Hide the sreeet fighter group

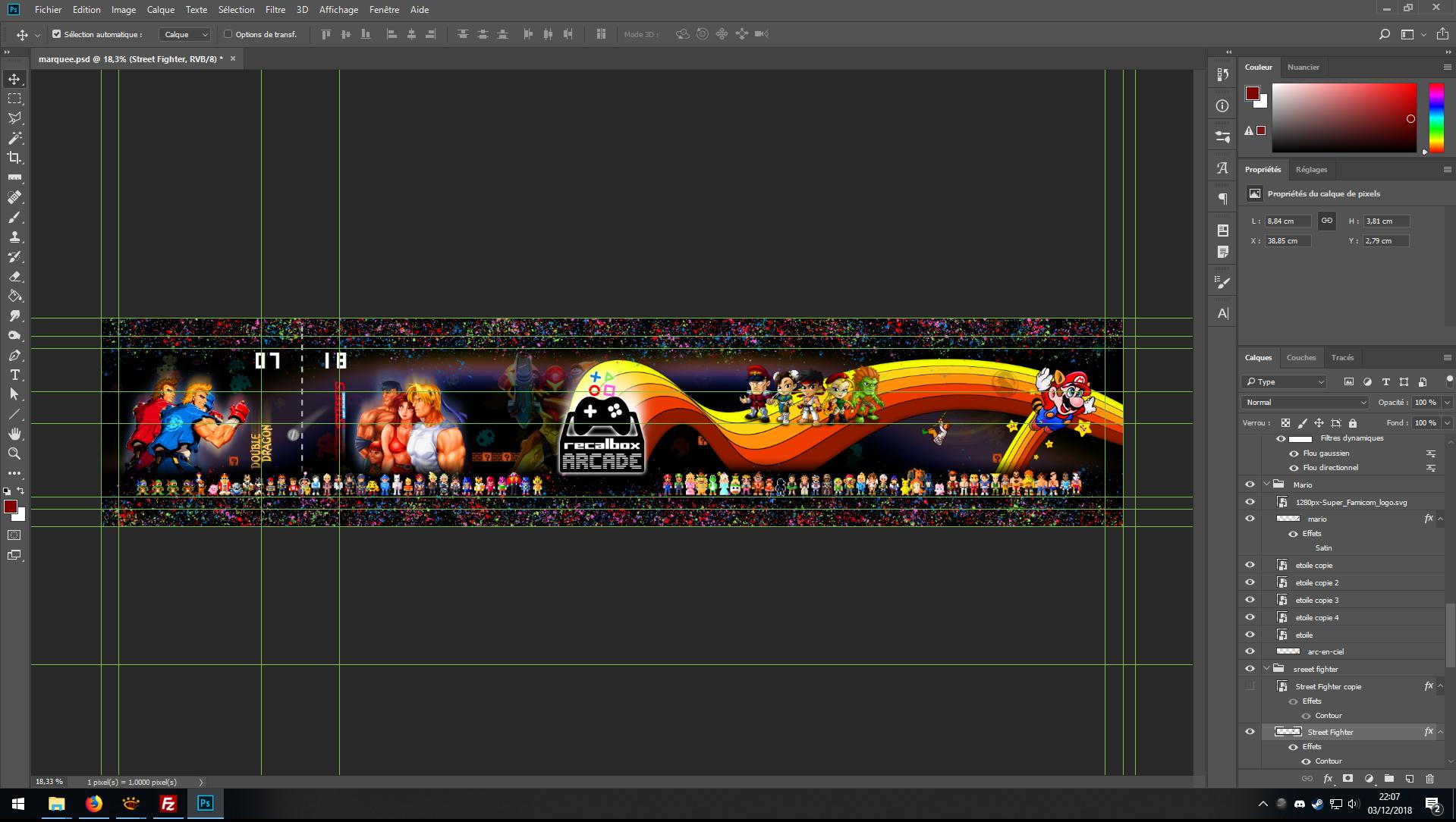[x=1250, y=669]
